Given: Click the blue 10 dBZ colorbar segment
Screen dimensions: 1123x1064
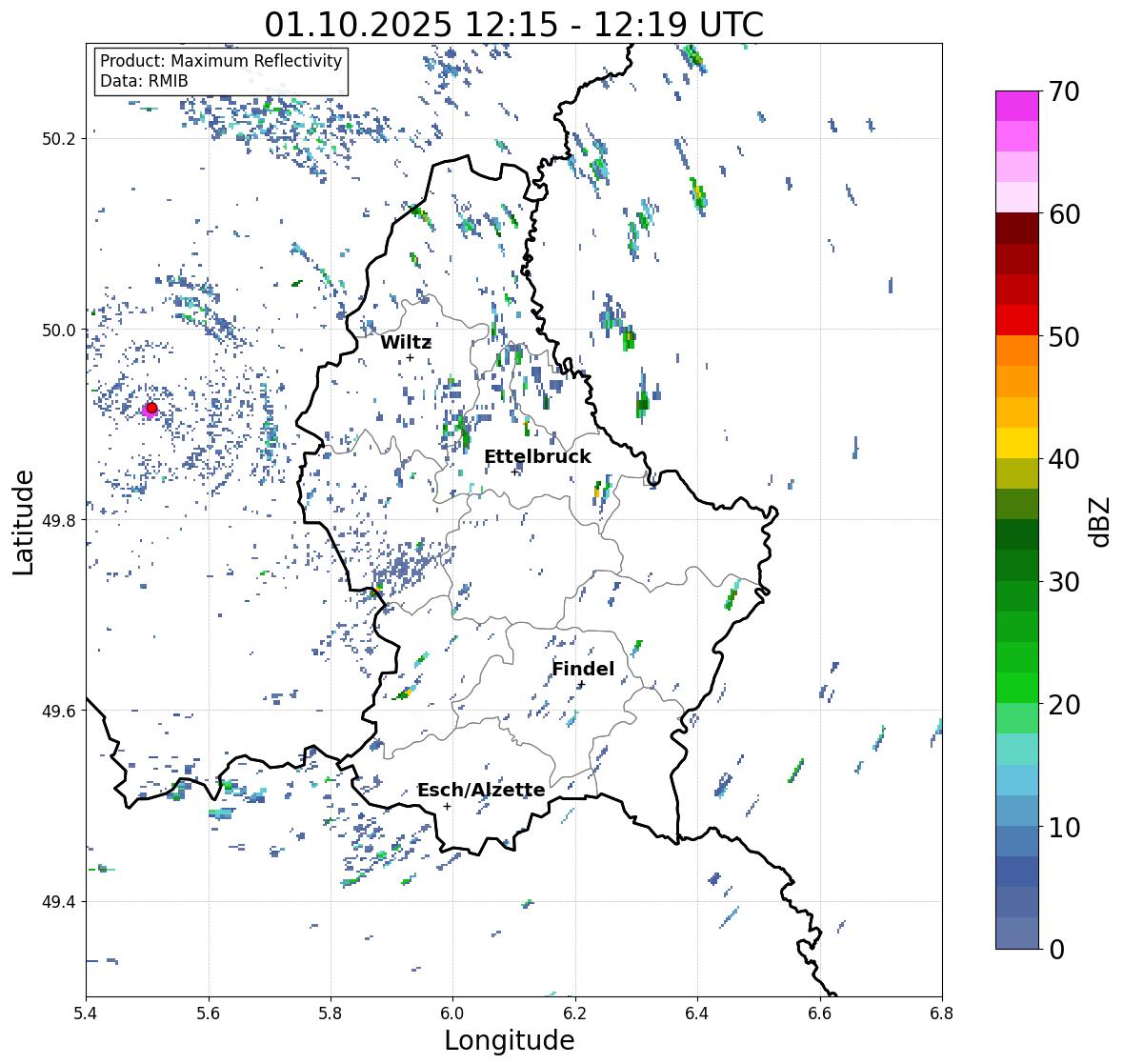Looking at the screenshot, I should 1017,811.
